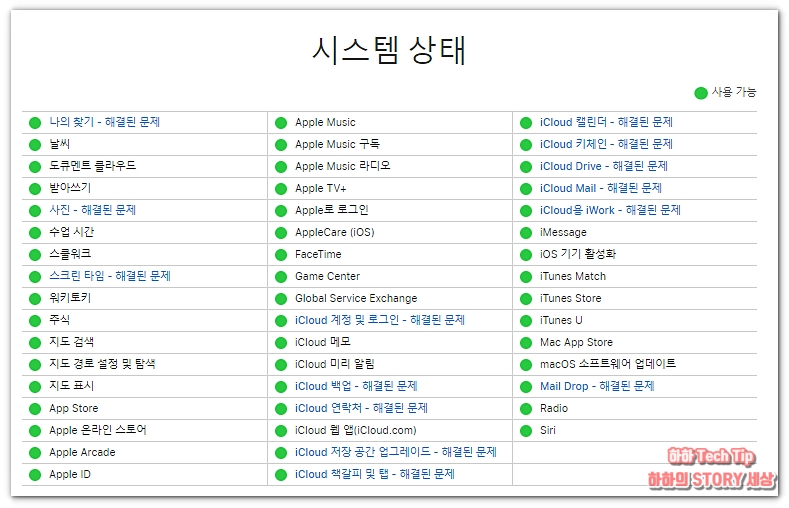
Task: Click the Apple 온라인 스토어 entry
Action: [x=98, y=430]
